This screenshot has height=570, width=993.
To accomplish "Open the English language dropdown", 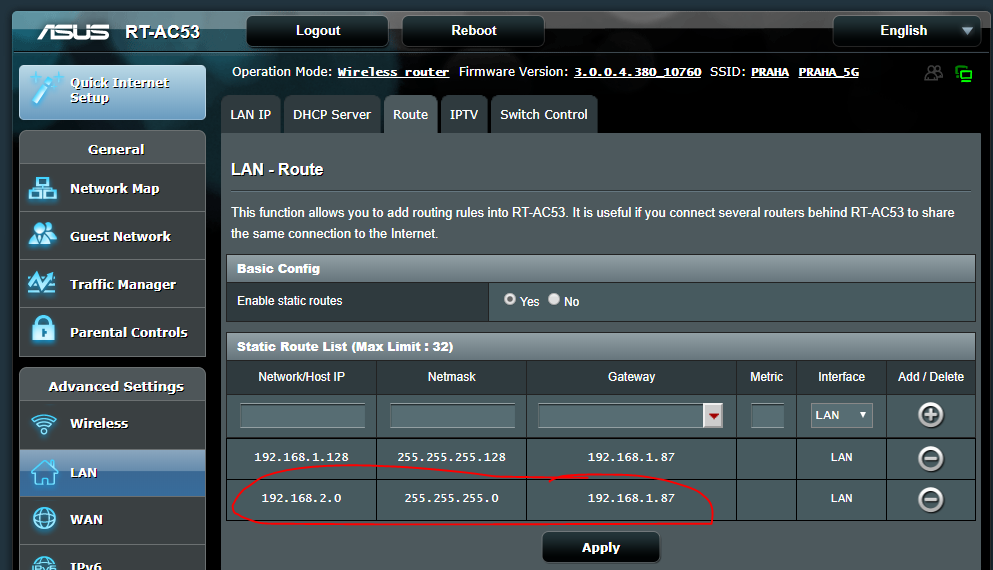I will (x=907, y=31).
